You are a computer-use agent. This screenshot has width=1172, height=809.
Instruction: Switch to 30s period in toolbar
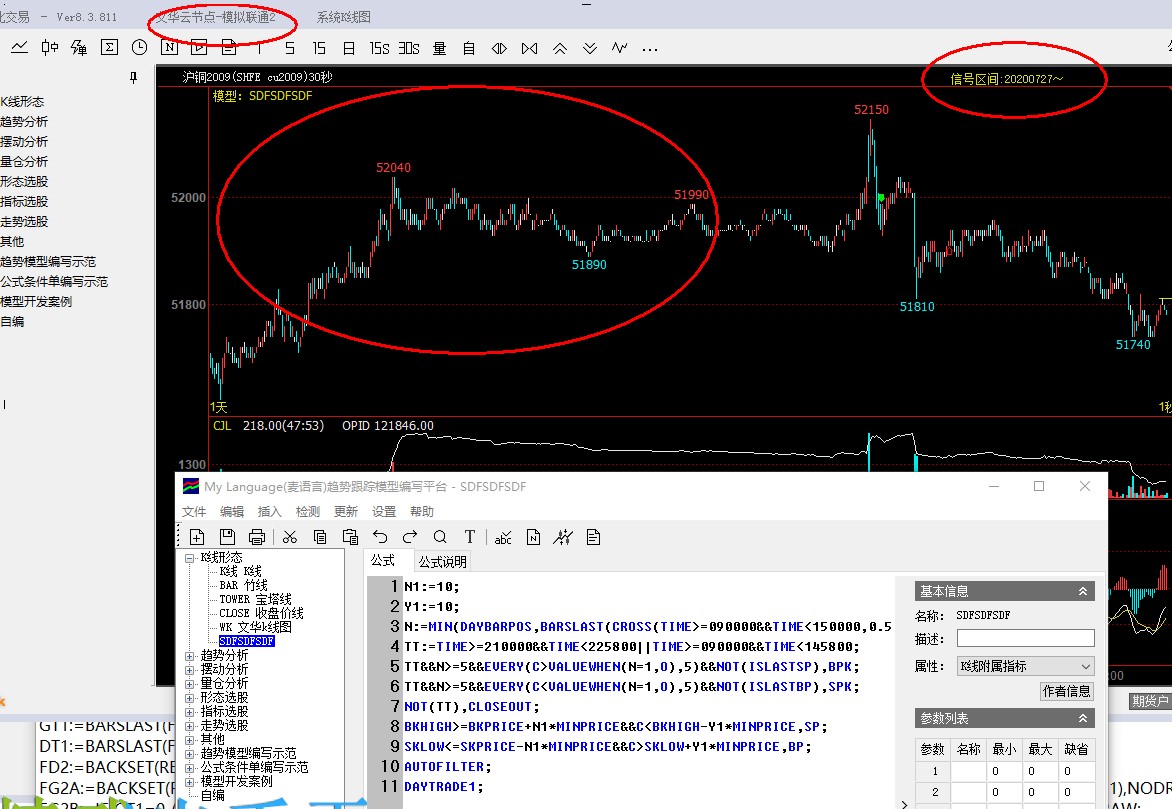(408, 48)
